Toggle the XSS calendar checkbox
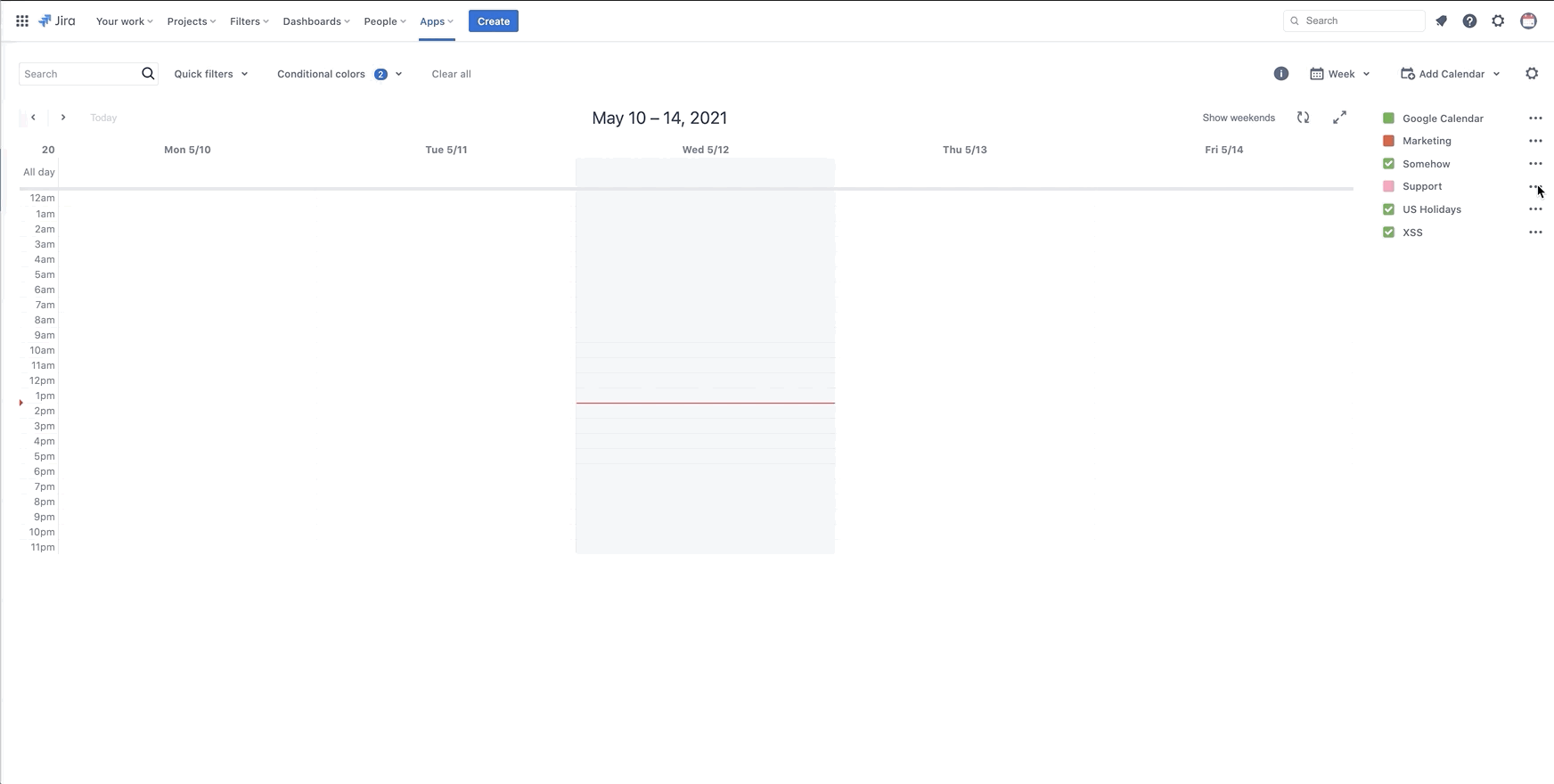Image resolution: width=1554 pixels, height=784 pixels. pos(1388,233)
